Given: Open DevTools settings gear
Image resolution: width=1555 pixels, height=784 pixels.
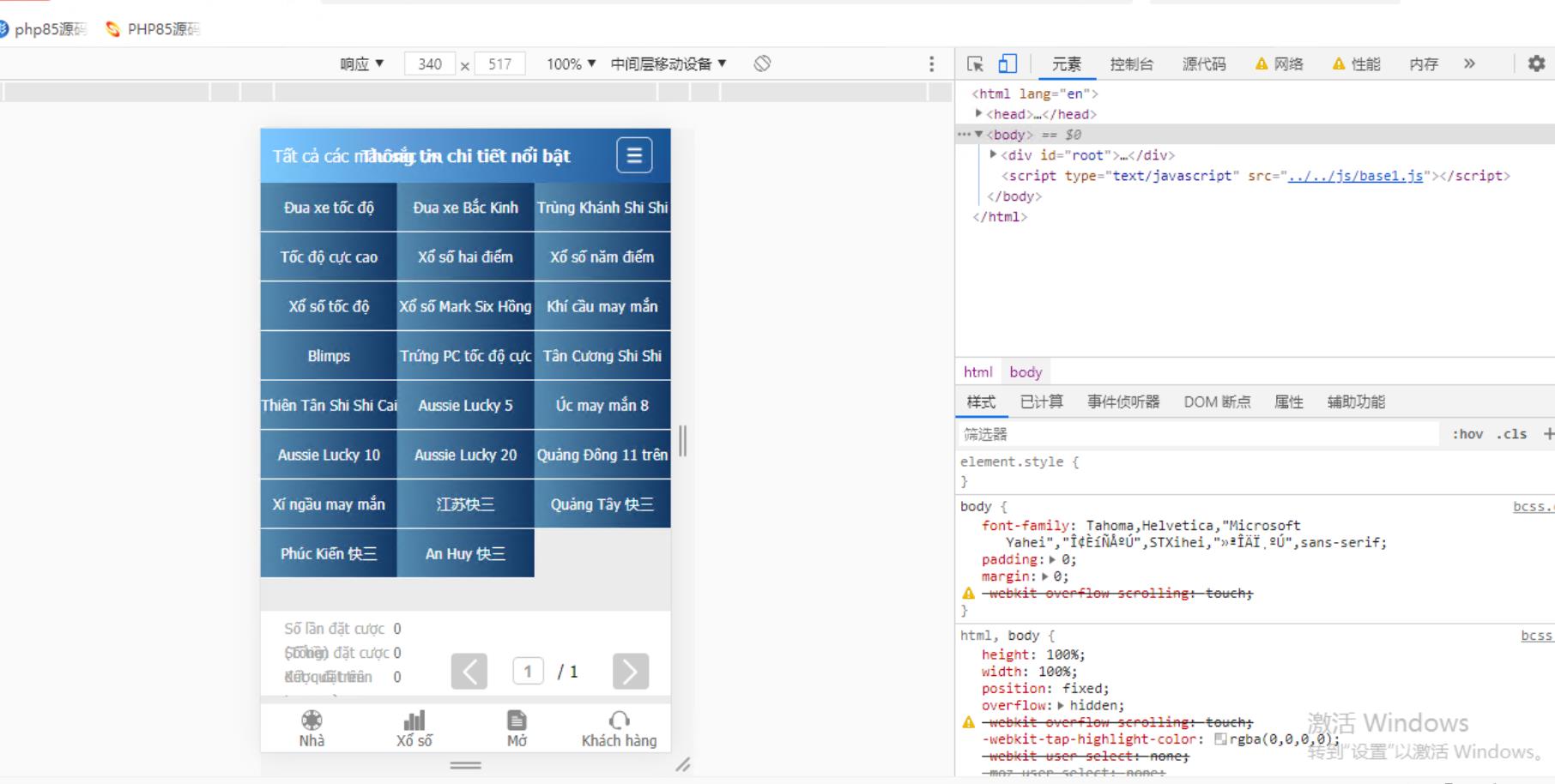Looking at the screenshot, I should [x=1536, y=63].
